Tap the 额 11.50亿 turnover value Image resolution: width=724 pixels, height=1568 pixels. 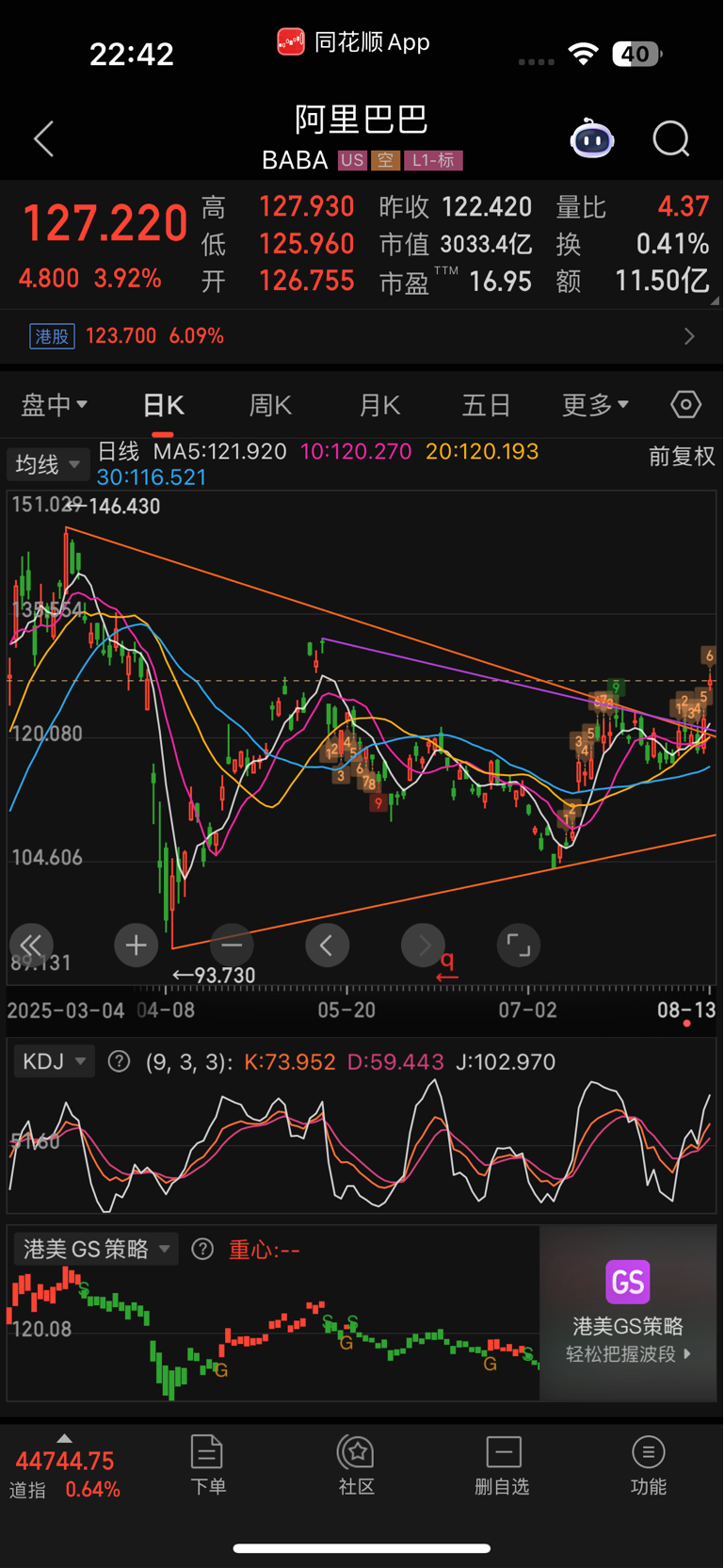(632, 282)
